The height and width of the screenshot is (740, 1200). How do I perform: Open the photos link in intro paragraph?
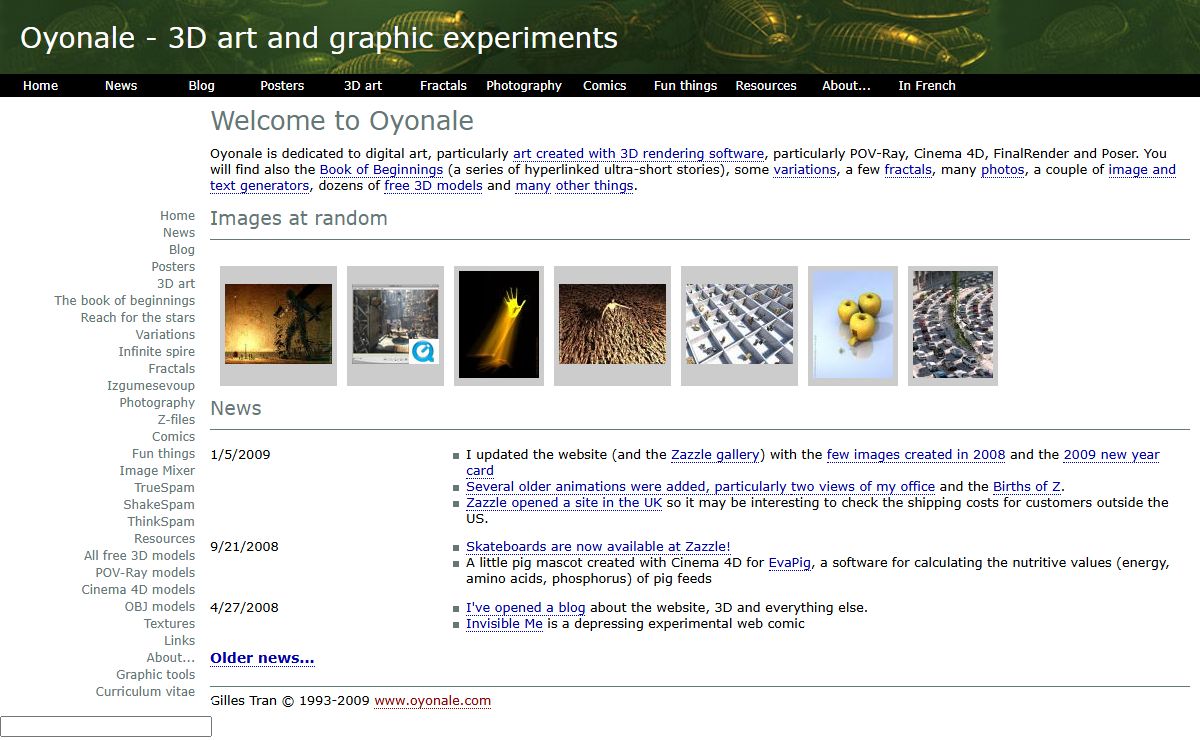point(1003,170)
